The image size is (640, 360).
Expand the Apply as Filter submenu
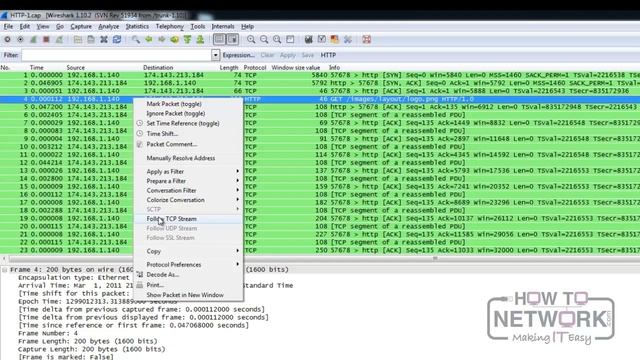point(188,171)
